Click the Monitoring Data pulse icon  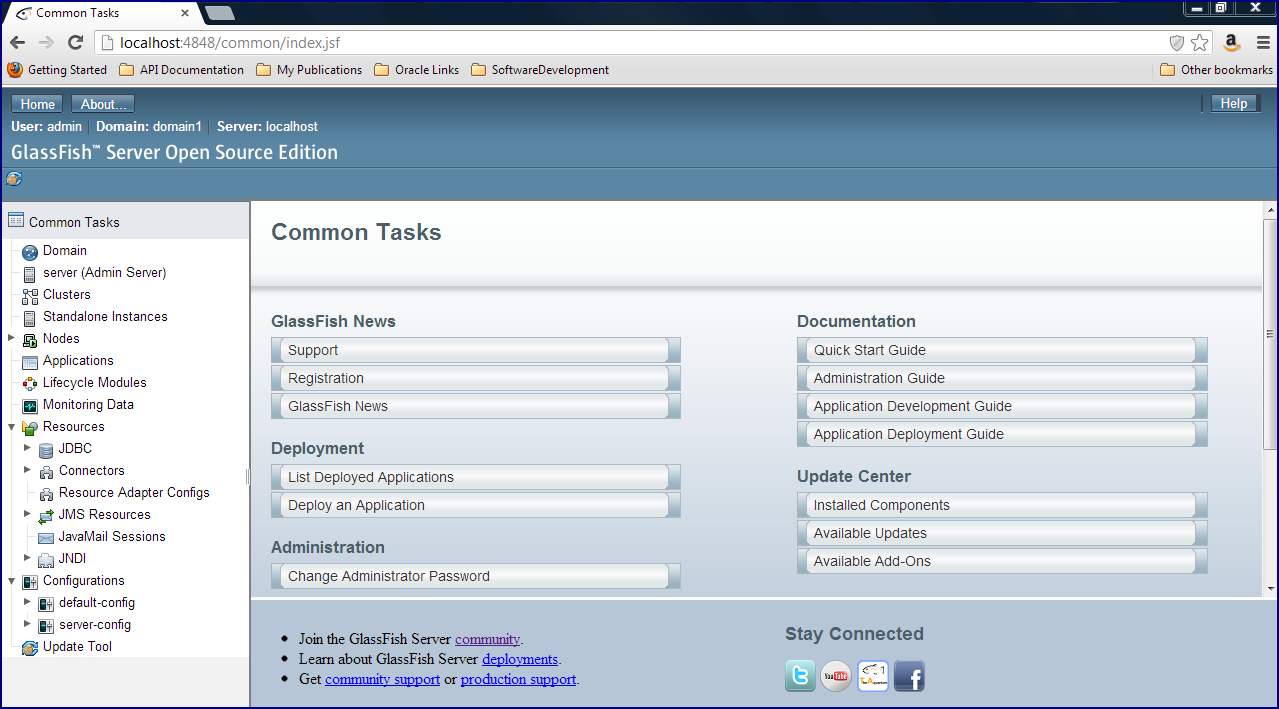pos(30,406)
